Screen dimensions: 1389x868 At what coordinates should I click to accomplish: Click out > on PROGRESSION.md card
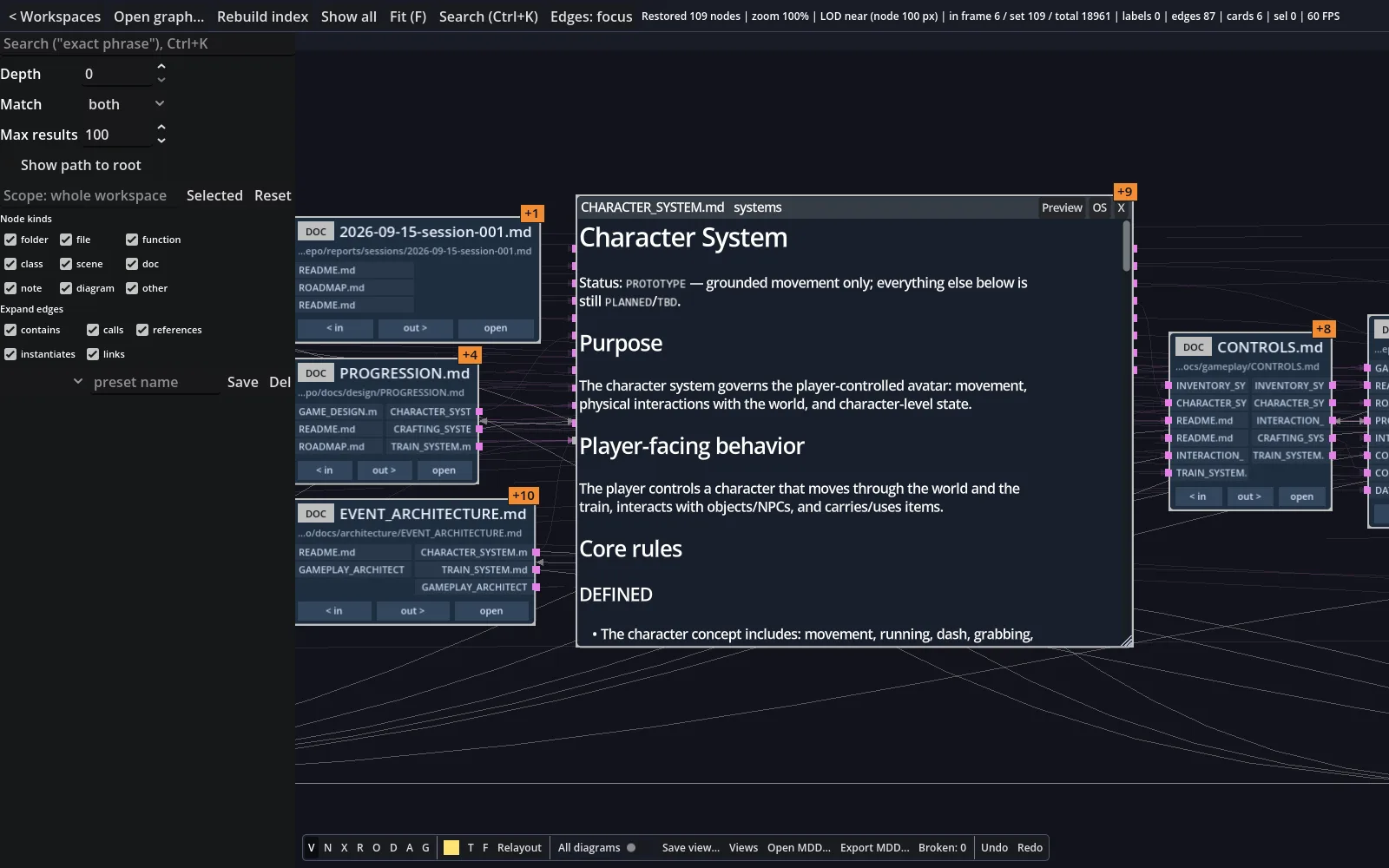click(x=384, y=470)
